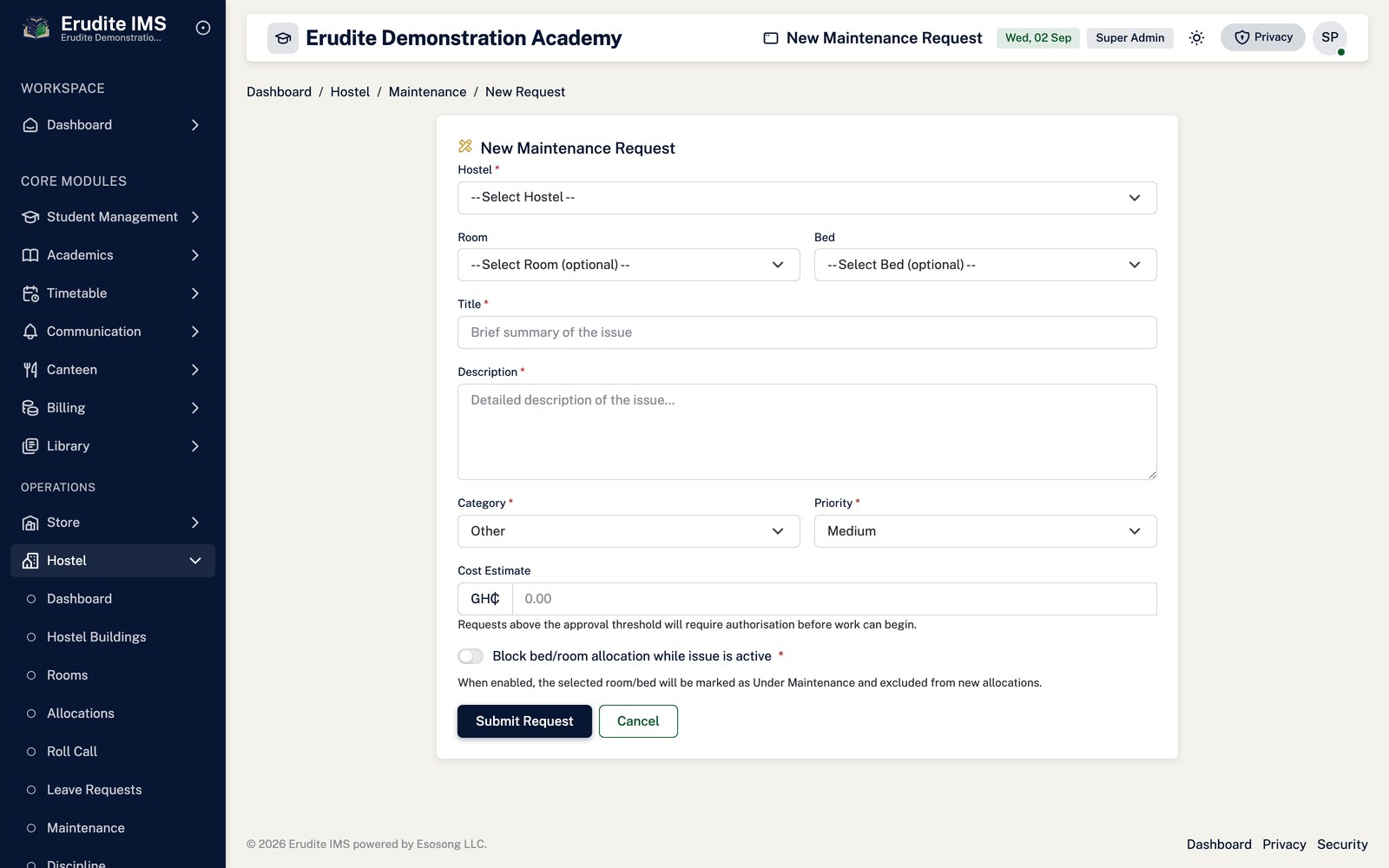
Task: Click the Erudite IMS logo icon
Action: [x=36, y=28]
